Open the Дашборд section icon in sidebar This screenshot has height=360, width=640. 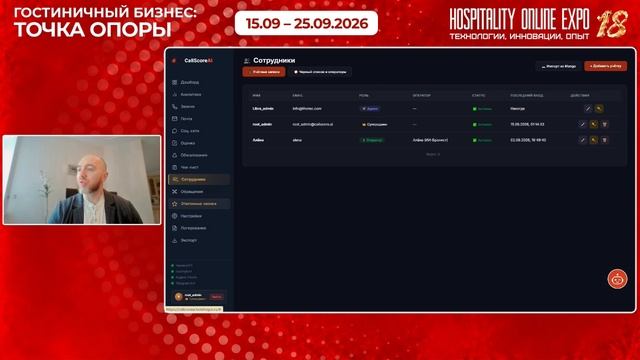(175, 82)
